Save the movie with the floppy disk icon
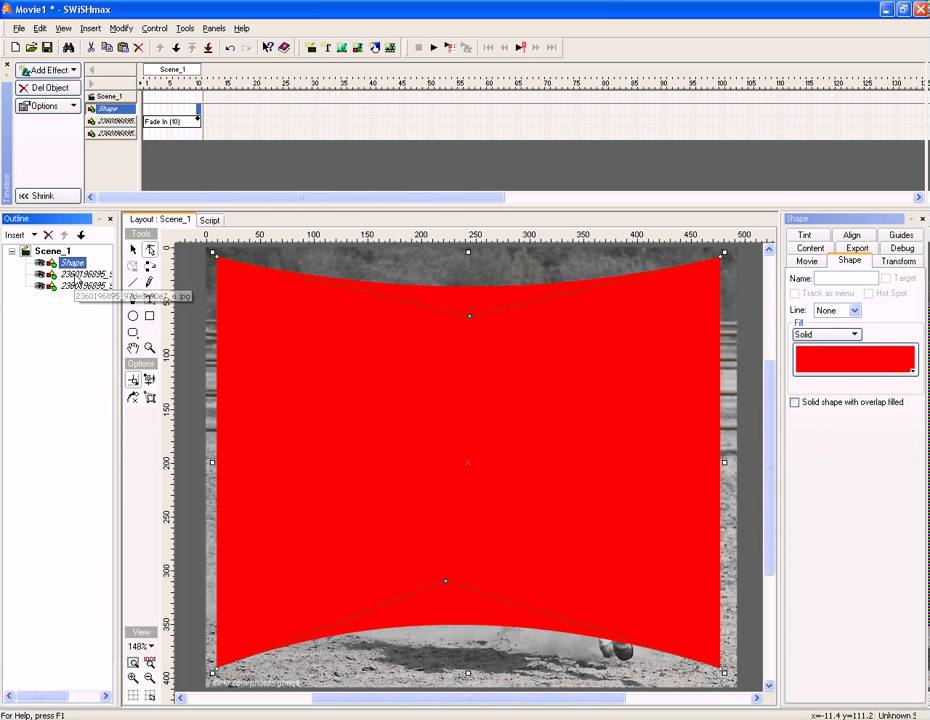The height and width of the screenshot is (720, 930). (x=47, y=47)
